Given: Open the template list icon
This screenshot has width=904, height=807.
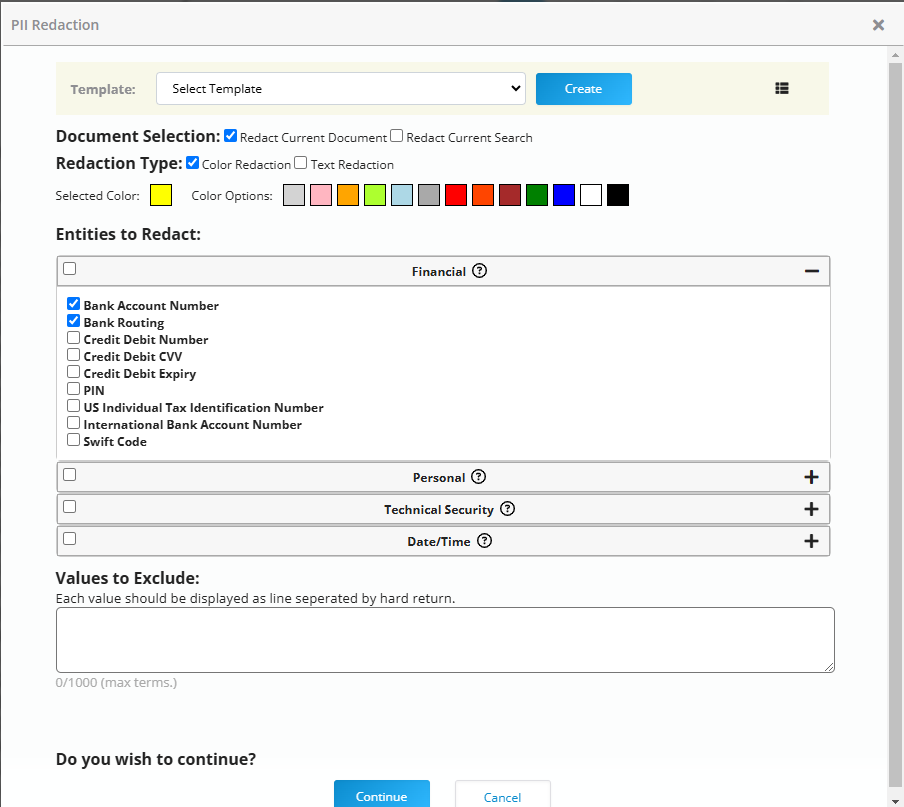Looking at the screenshot, I should click(x=781, y=88).
